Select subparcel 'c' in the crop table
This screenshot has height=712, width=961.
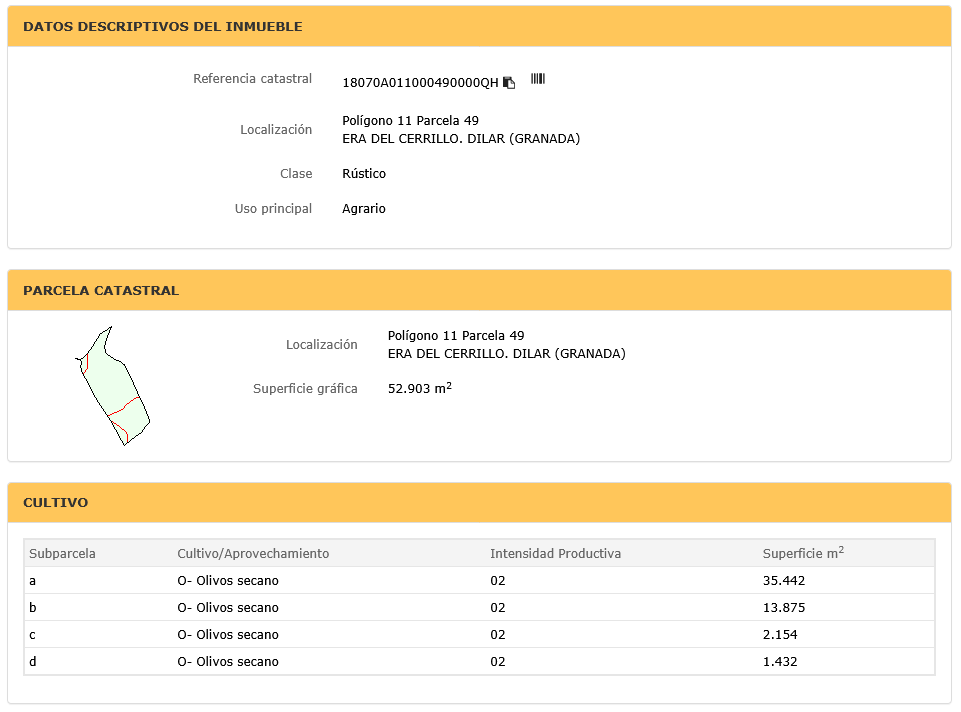(32, 635)
